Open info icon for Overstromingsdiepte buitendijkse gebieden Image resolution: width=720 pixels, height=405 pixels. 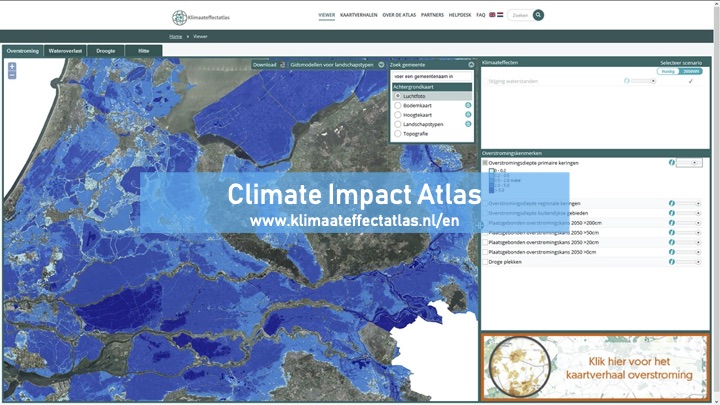671,213
